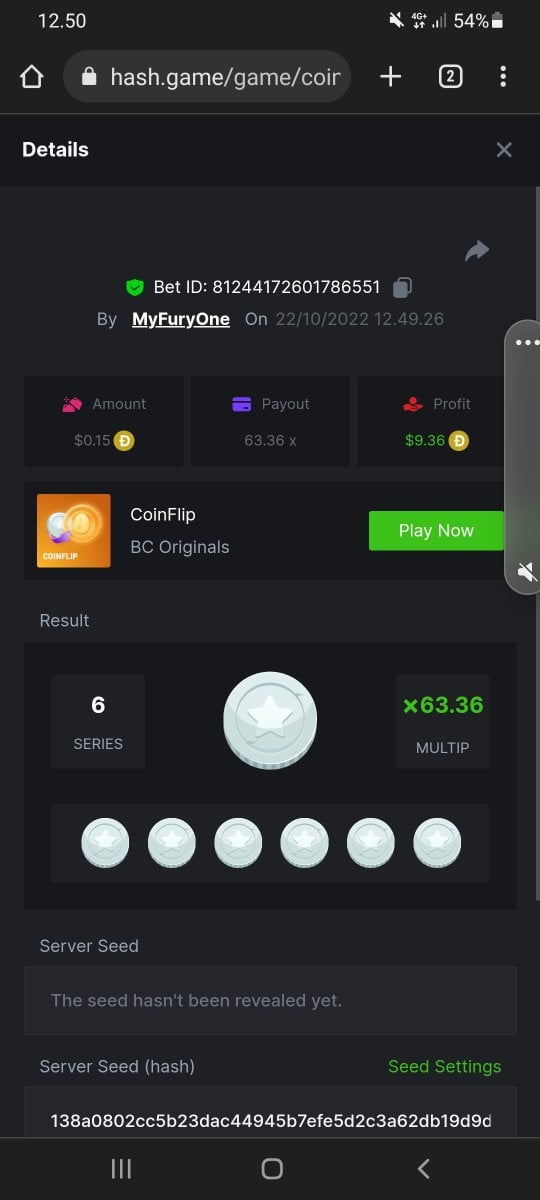The height and width of the screenshot is (1200, 540).
Task: Unmute via the floating sound toggle
Action: coord(526,572)
